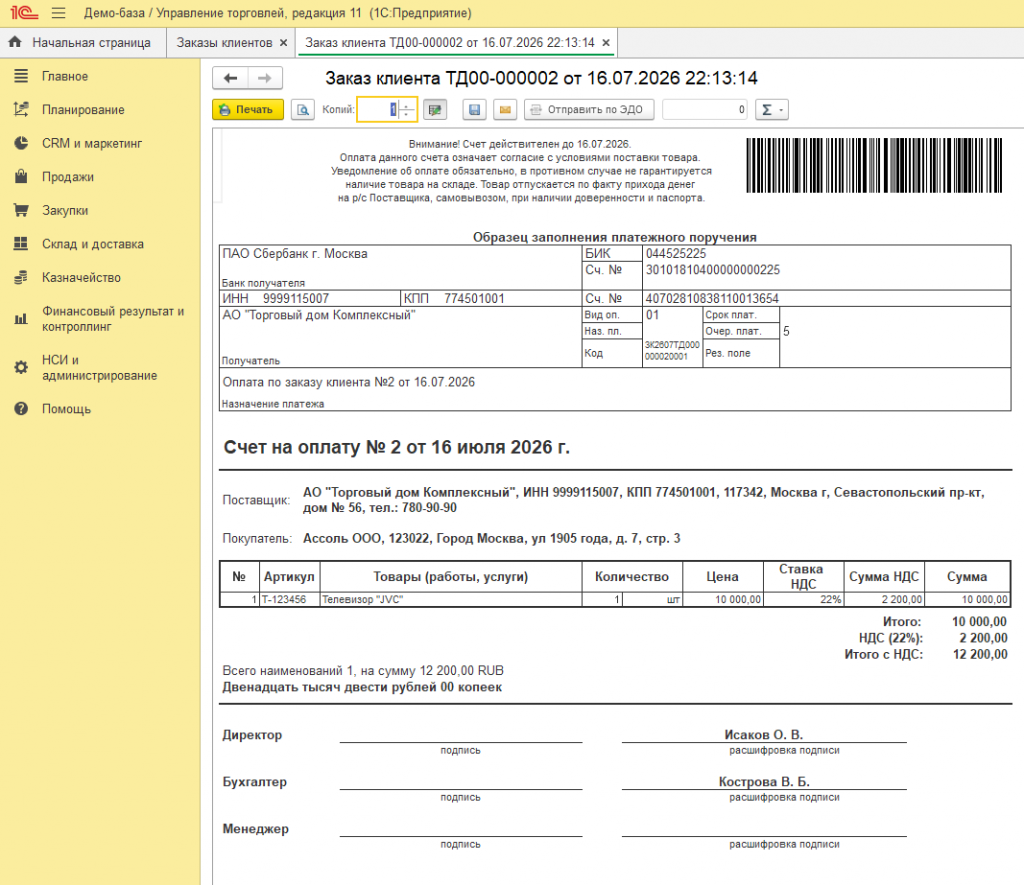Click the home icon on Начальная страница

click(15, 42)
